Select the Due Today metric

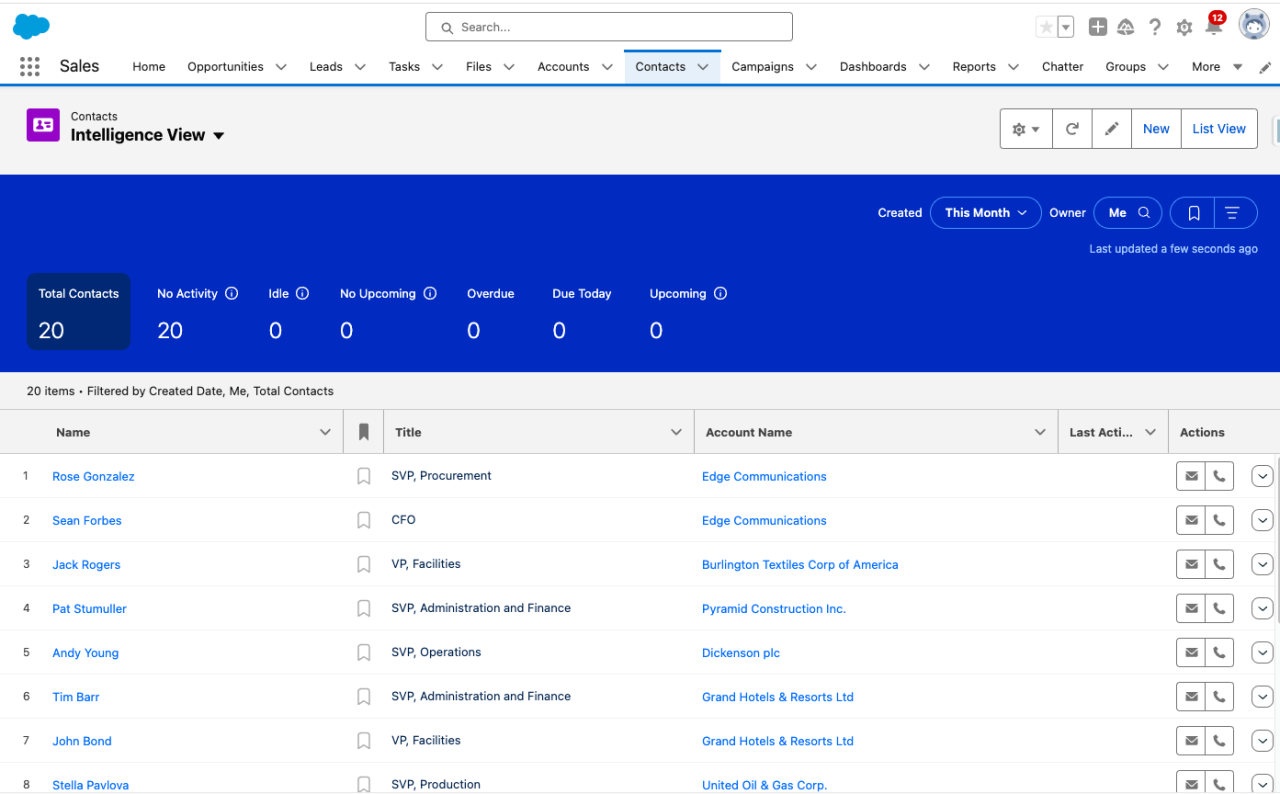[582, 312]
